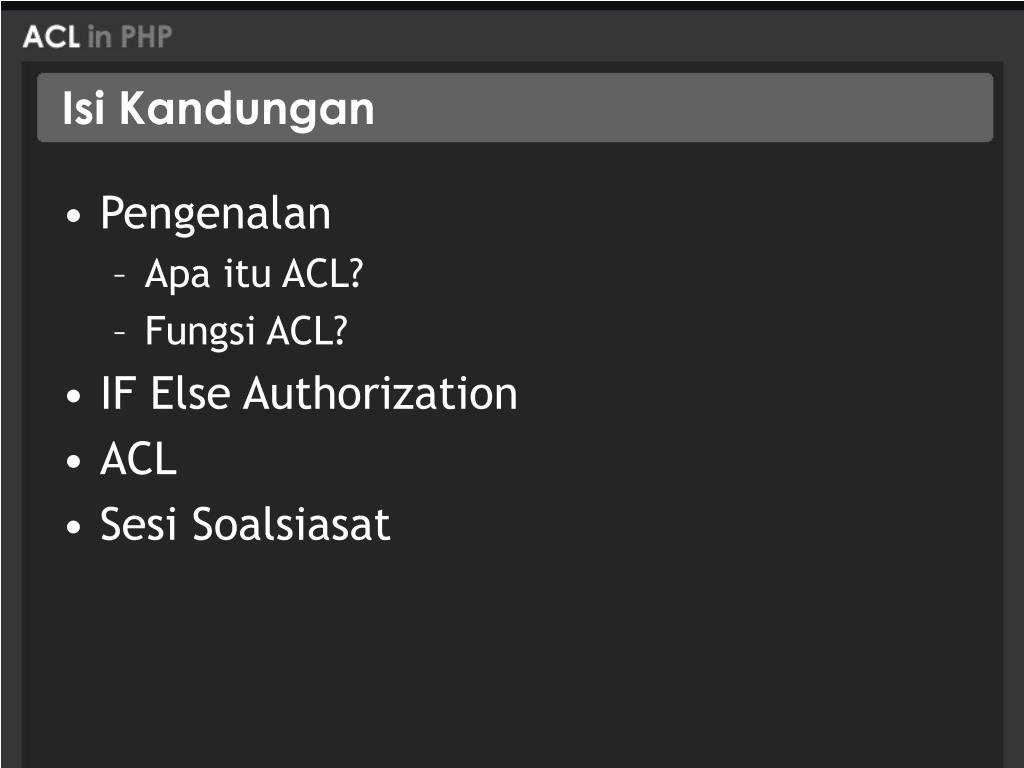Click the word "Authorization" in the list

(380, 394)
